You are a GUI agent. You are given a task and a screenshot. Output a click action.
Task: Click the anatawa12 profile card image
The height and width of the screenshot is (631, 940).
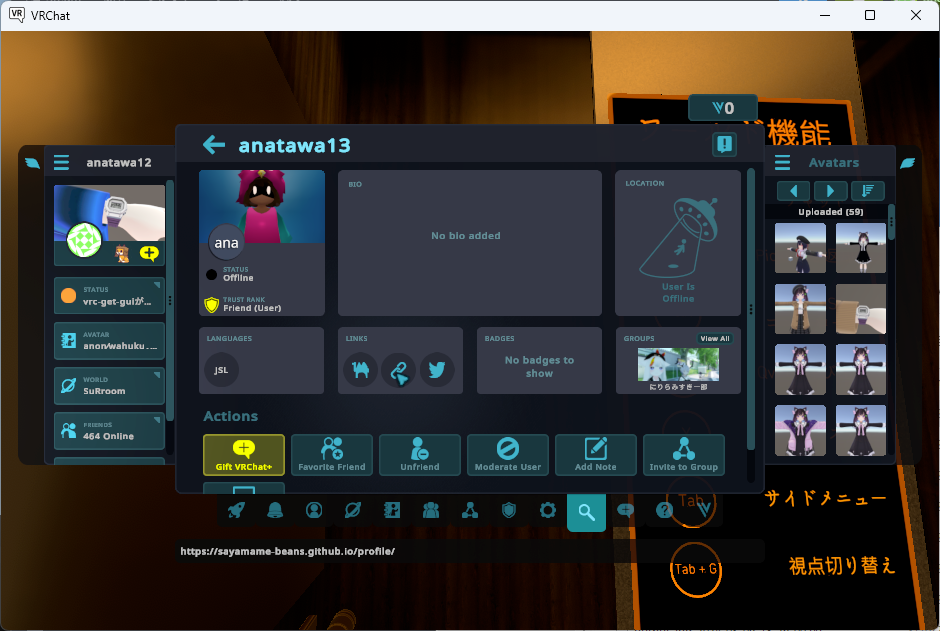pos(109,213)
